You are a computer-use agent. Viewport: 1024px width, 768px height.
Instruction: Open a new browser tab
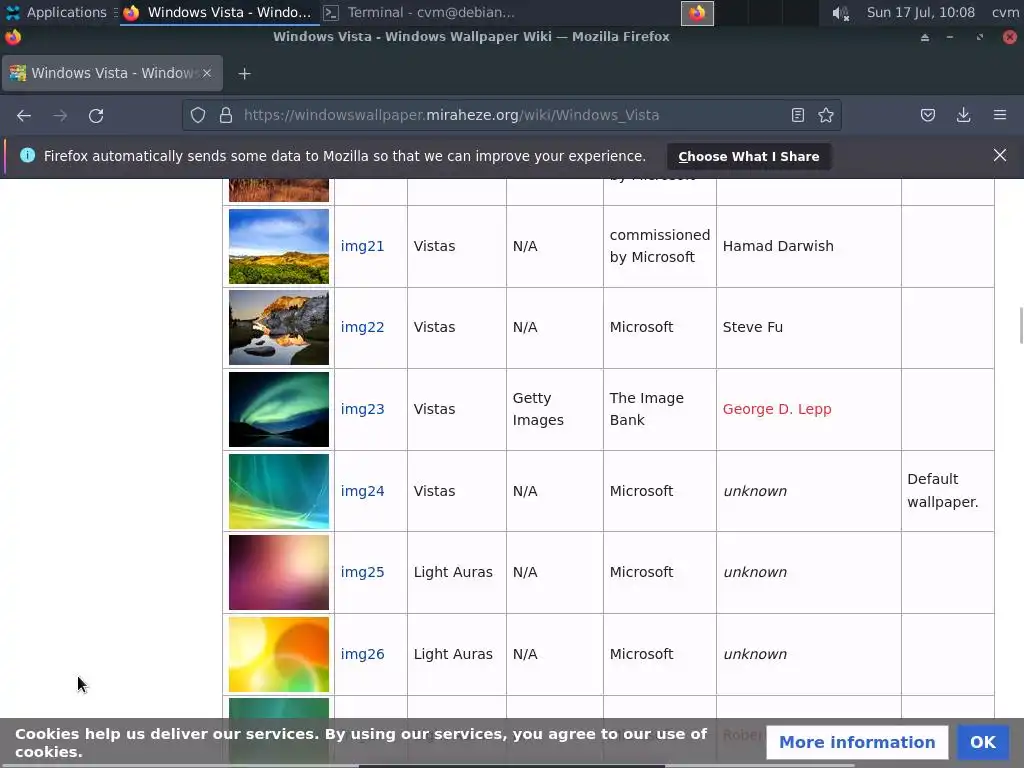coord(244,74)
